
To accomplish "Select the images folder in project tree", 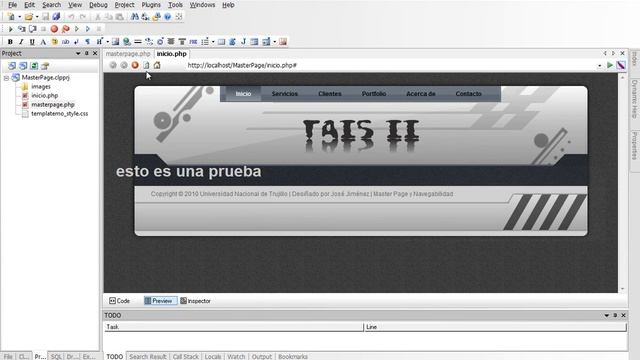I will pyautogui.click(x=41, y=87).
